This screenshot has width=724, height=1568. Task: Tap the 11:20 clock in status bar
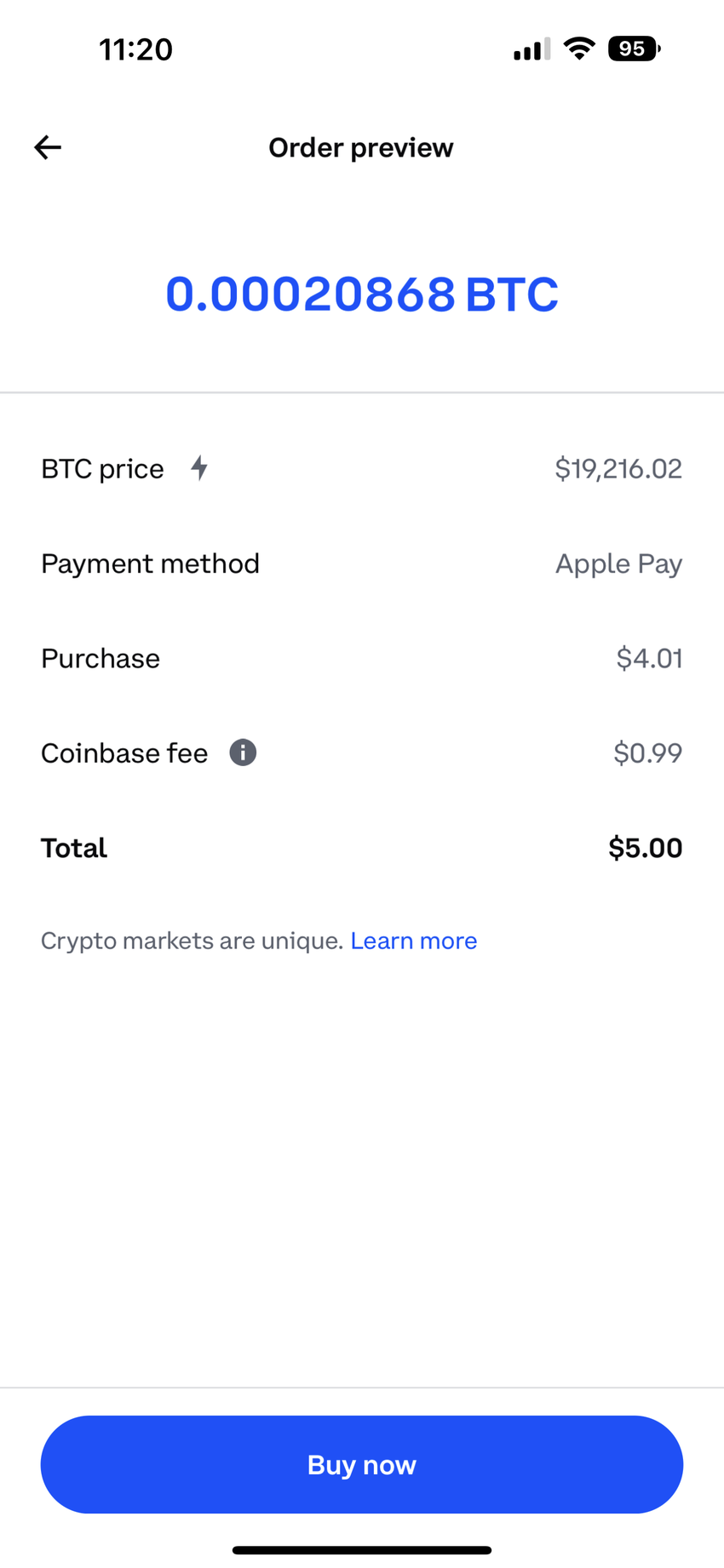pos(135,49)
